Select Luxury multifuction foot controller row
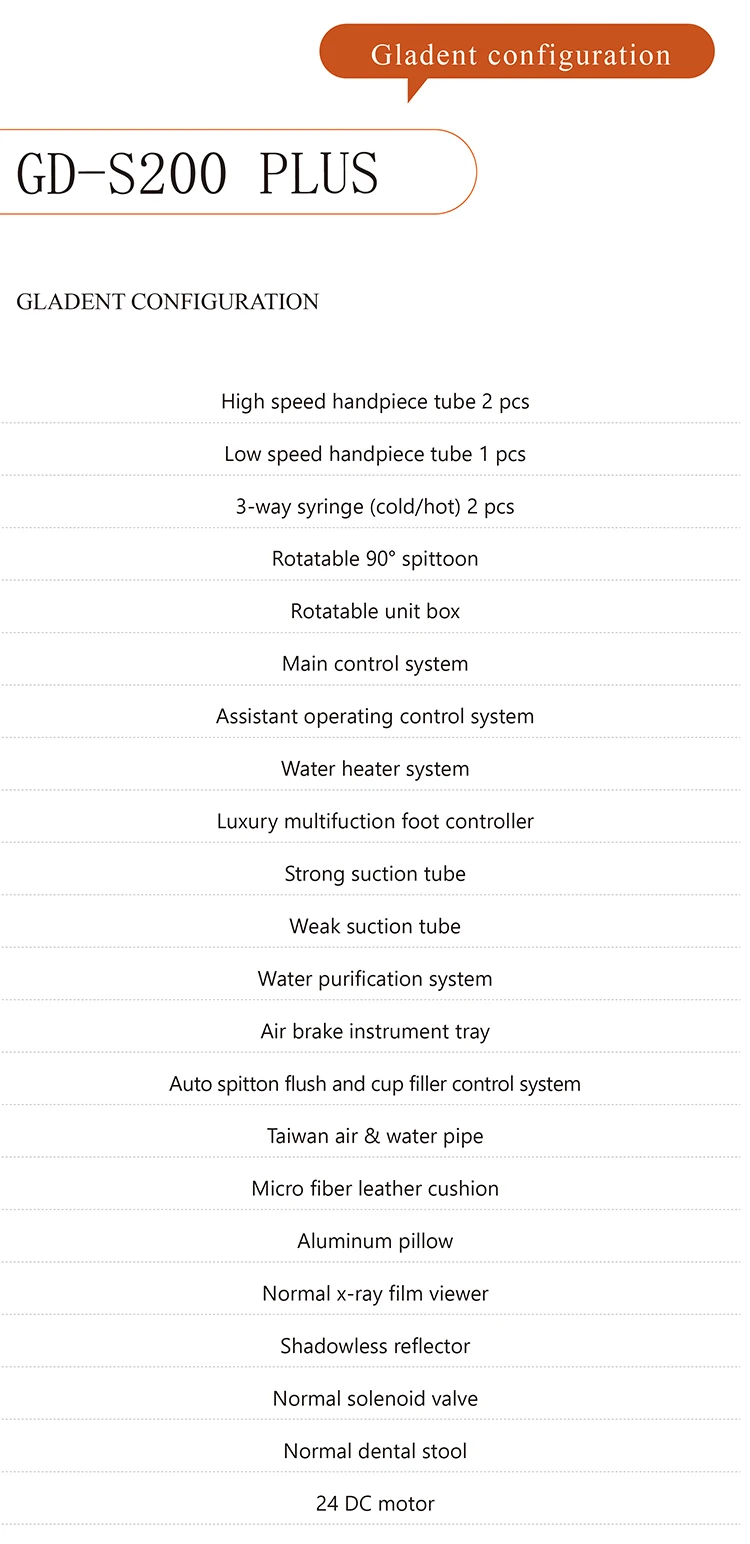This screenshot has height=1544, width=750. (x=375, y=821)
